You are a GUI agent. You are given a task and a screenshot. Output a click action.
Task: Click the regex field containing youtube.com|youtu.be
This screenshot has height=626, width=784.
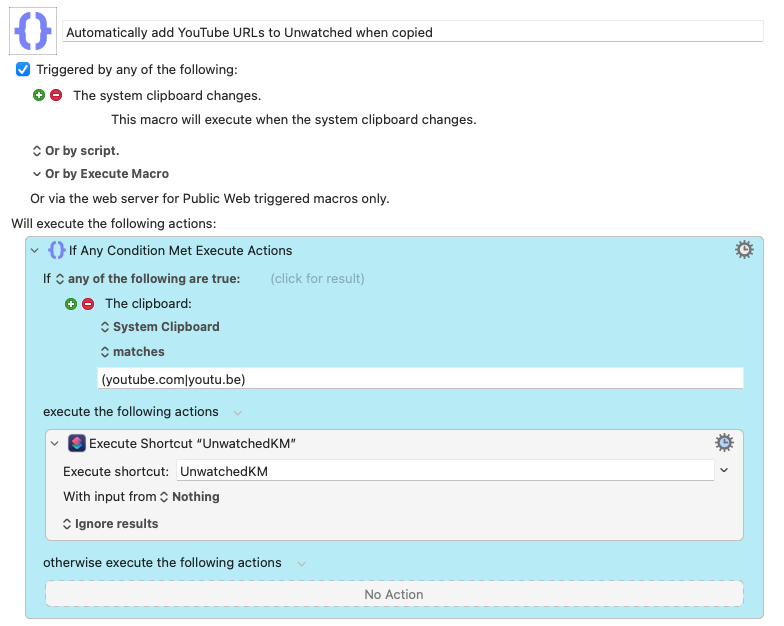[420, 379]
